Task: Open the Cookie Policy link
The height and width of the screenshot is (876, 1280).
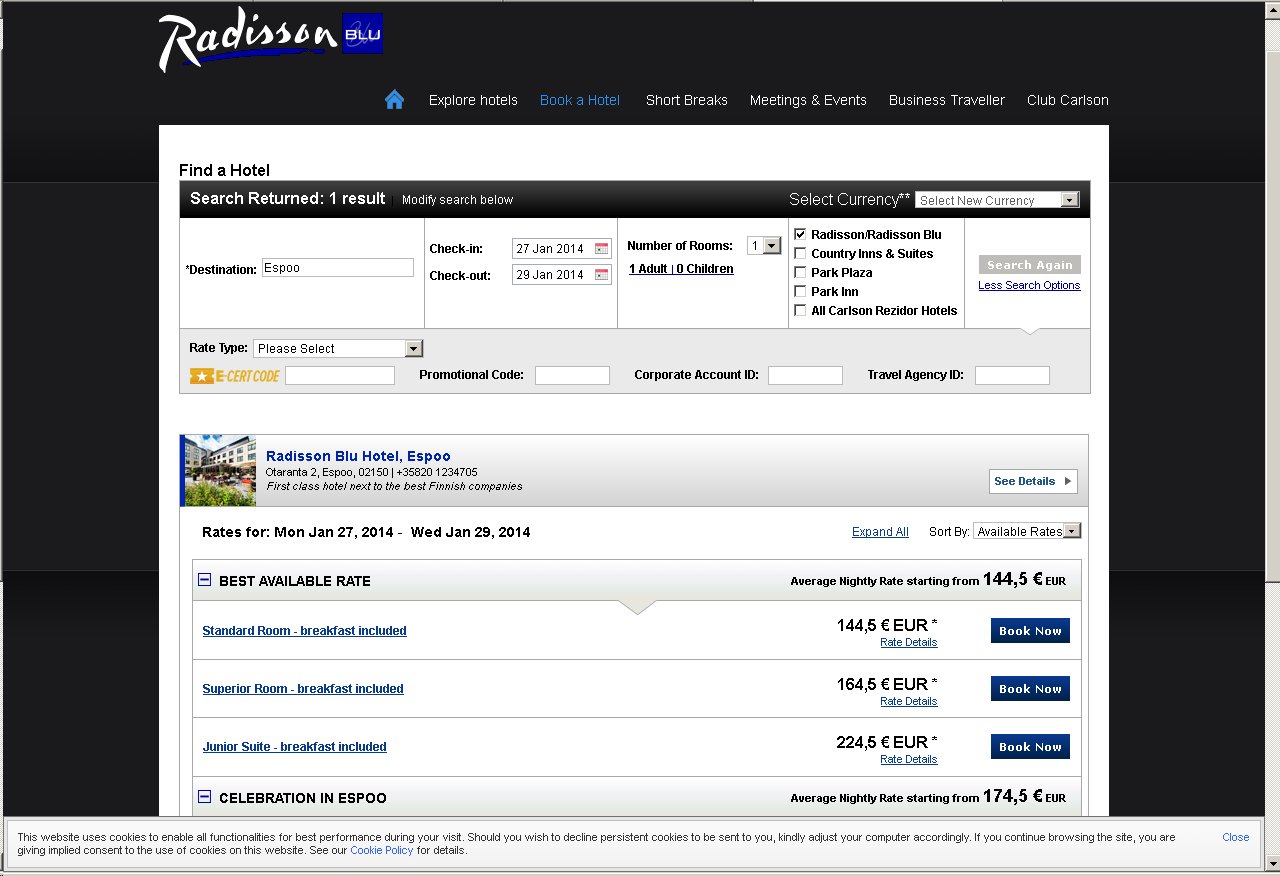Action: pyautogui.click(x=381, y=851)
